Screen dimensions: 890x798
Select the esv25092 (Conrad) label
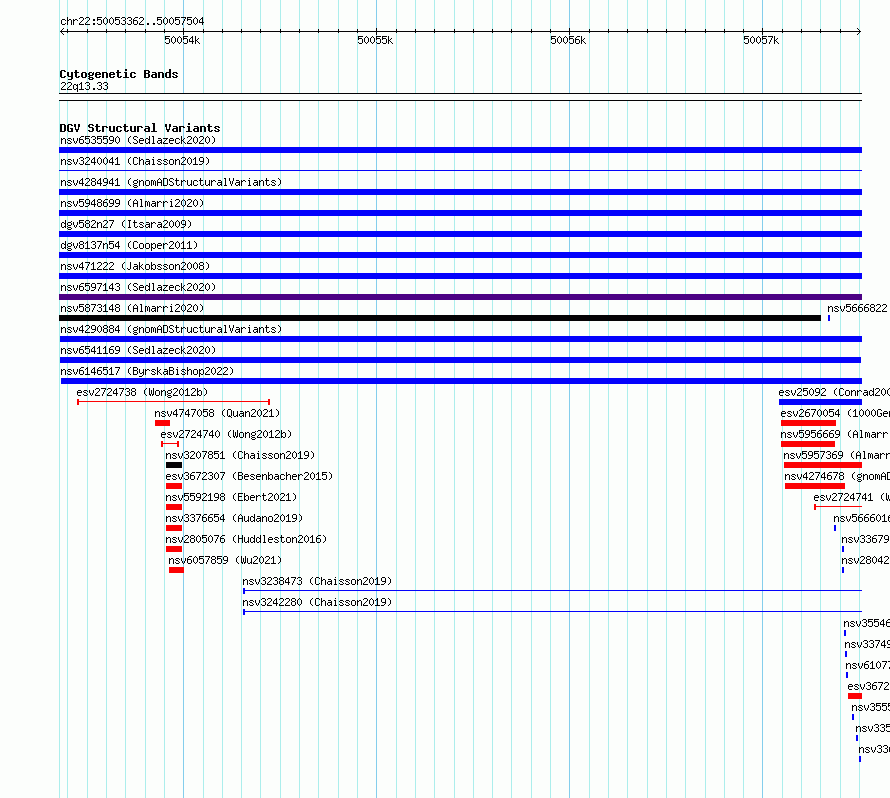pyautogui.click(x=834, y=392)
